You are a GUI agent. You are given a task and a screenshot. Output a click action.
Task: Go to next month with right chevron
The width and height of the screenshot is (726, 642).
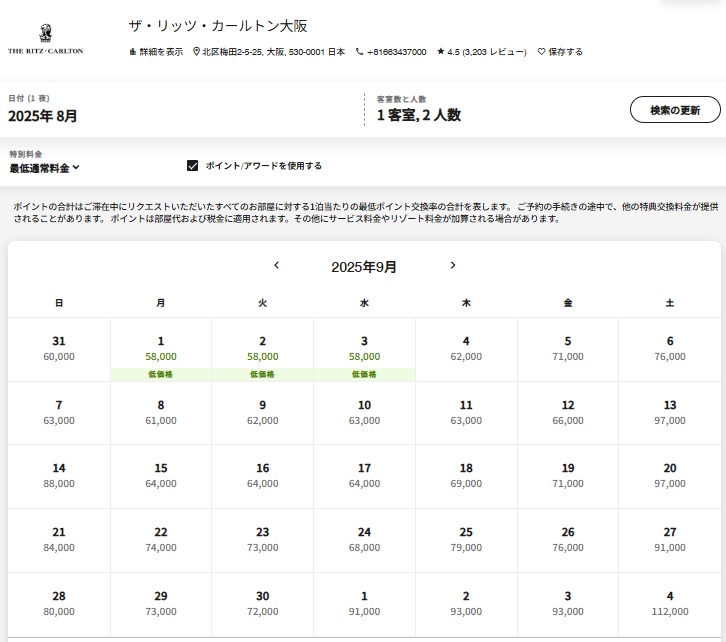click(x=453, y=265)
